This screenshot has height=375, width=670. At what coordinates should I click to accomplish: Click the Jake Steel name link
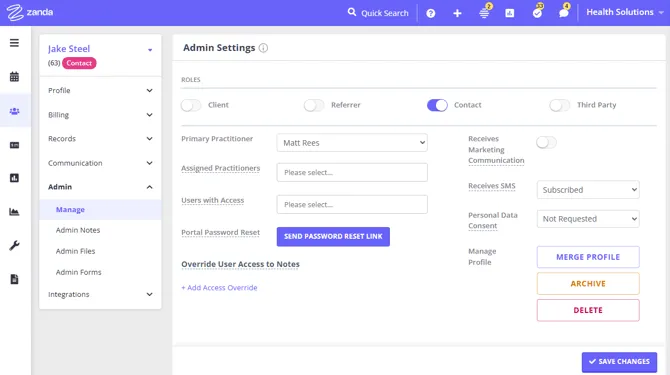[69, 49]
